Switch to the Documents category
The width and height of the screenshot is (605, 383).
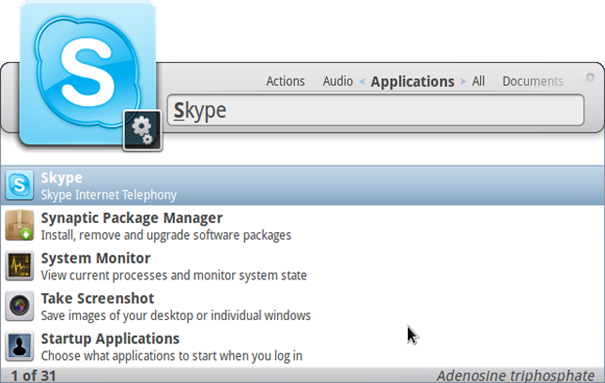coord(532,81)
